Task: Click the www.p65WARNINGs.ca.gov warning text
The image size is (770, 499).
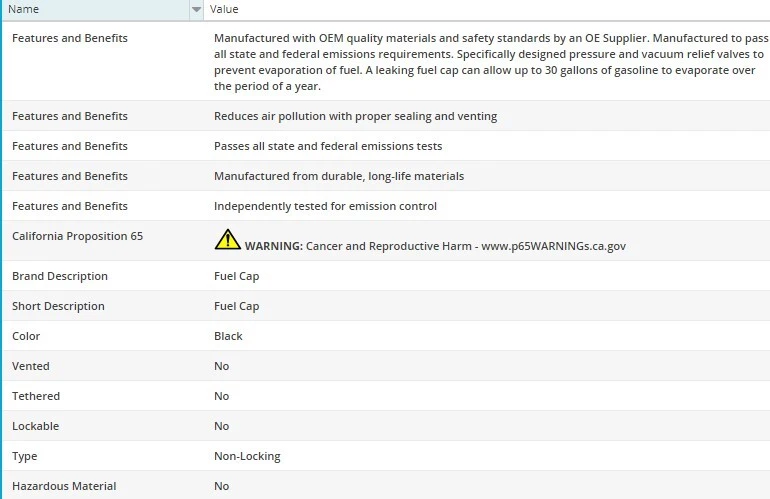Action: pos(553,246)
